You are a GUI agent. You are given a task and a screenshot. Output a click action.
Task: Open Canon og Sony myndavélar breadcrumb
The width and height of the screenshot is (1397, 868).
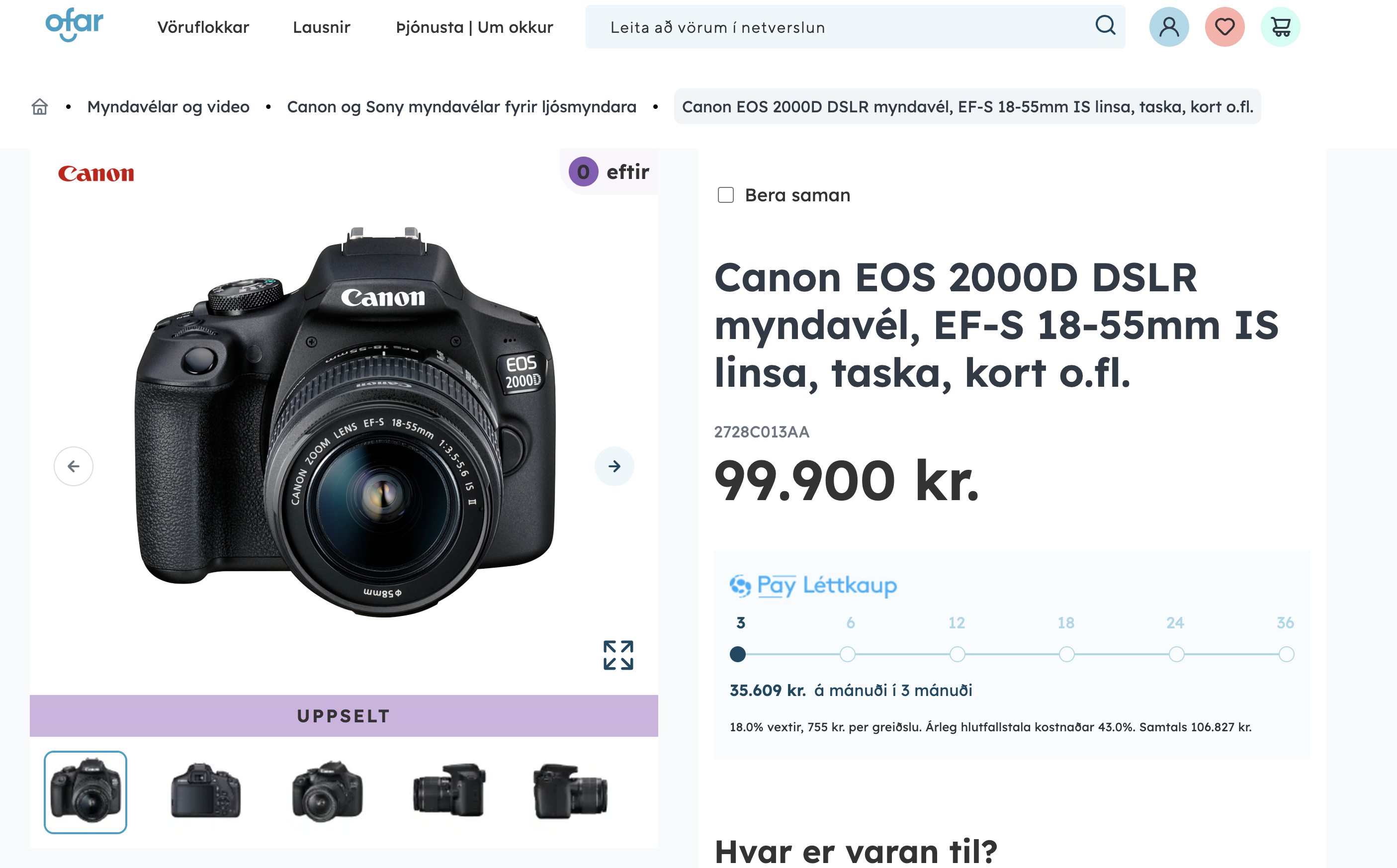461,107
